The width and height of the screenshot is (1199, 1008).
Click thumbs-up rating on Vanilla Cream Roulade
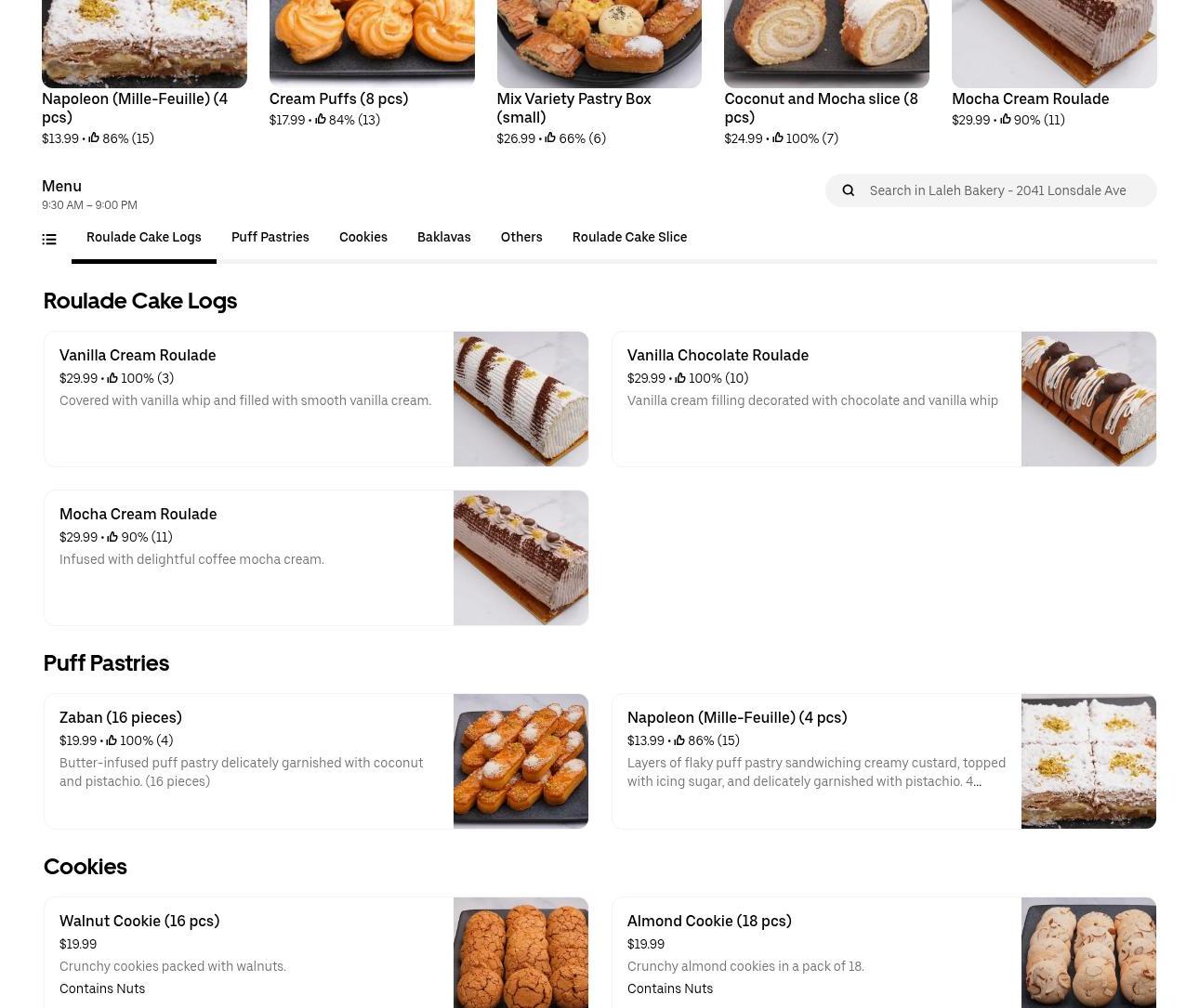pos(112,378)
